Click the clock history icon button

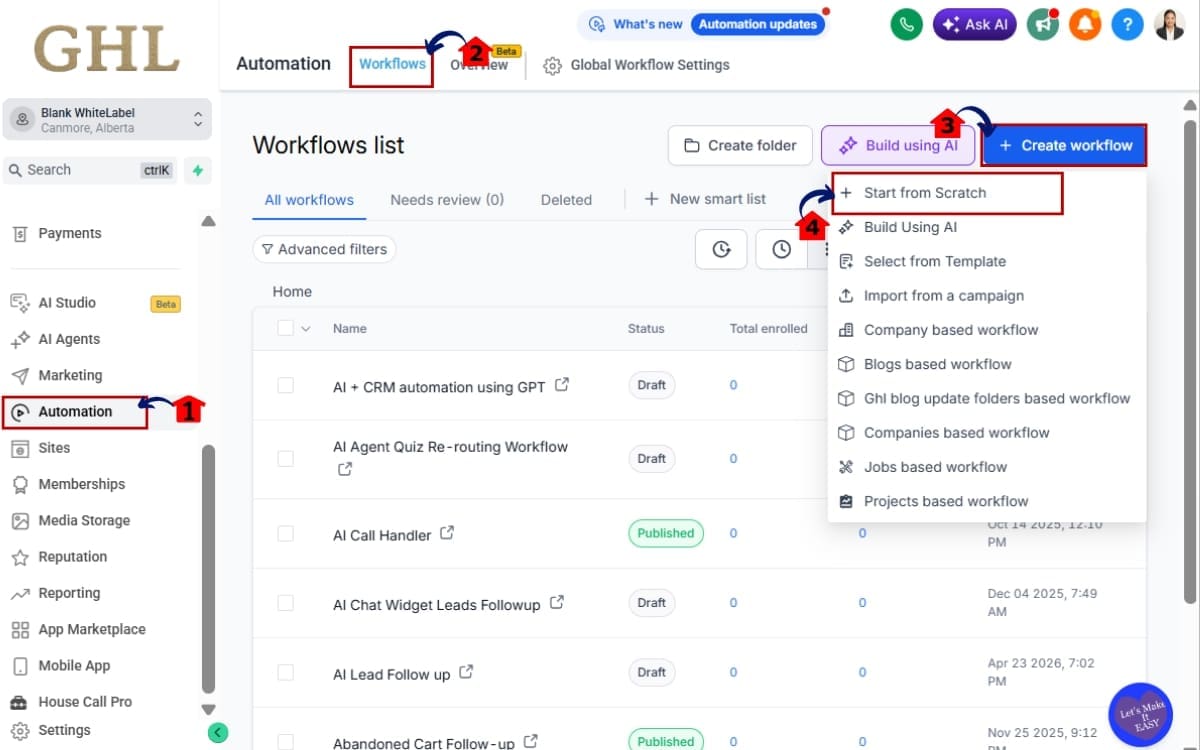tap(781, 249)
